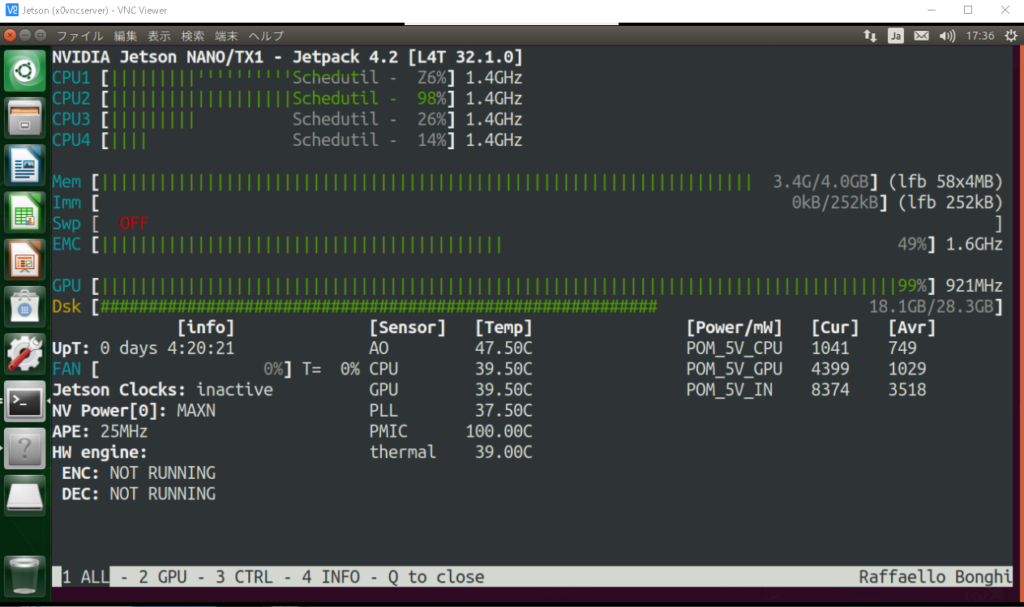Open the 端末 menu
This screenshot has height=607, width=1024.
(227, 36)
